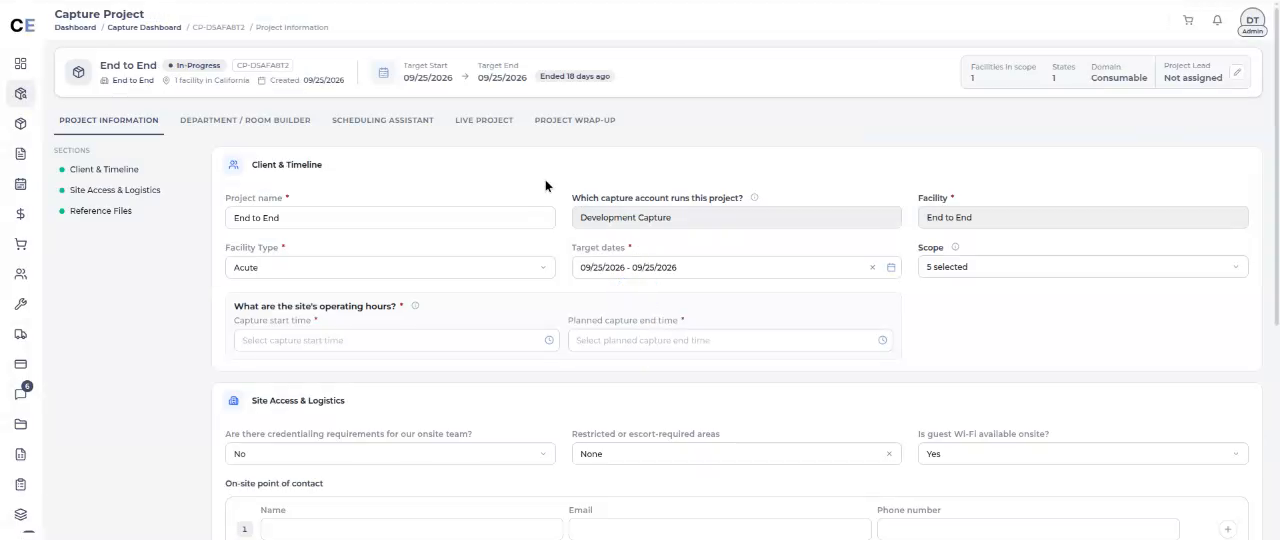The width and height of the screenshot is (1280, 540).
Task: Click the Project name input field
Action: pos(390,218)
